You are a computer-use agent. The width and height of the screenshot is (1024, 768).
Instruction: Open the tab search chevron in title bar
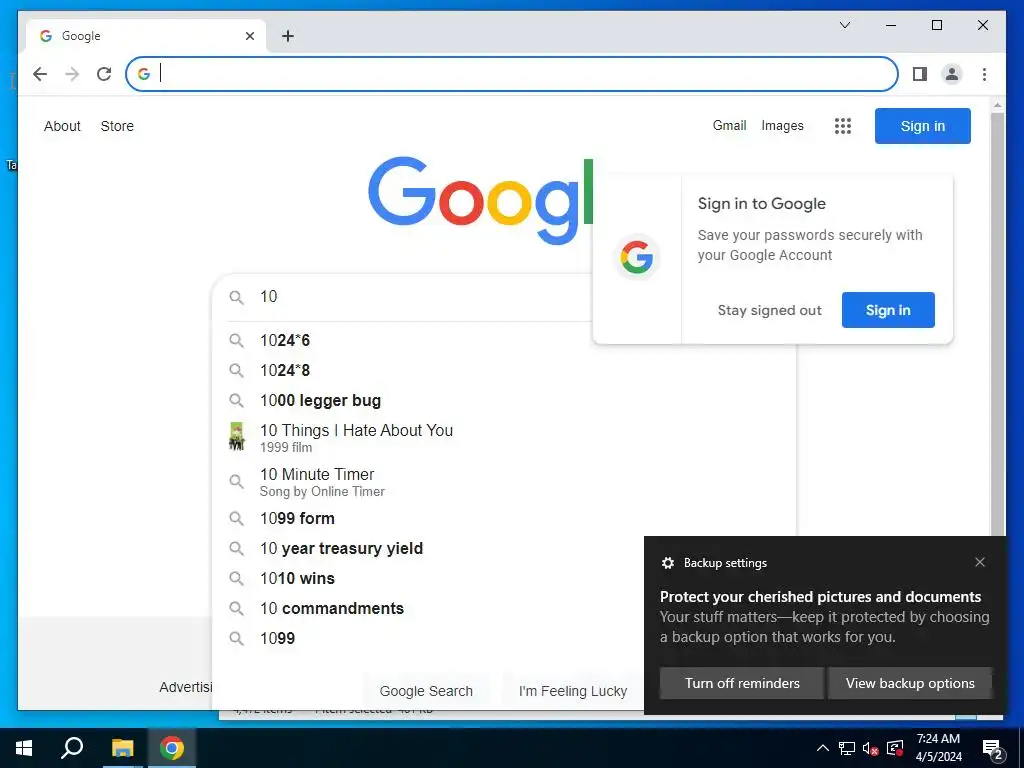[844, 25]
